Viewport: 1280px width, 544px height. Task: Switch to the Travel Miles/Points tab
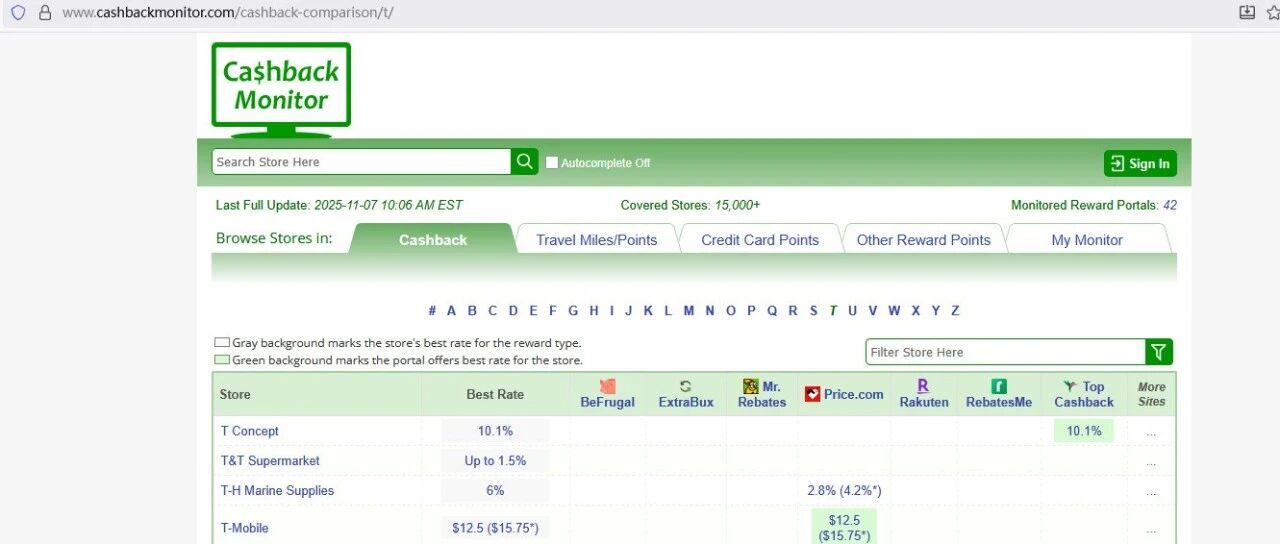coord(597,240)
